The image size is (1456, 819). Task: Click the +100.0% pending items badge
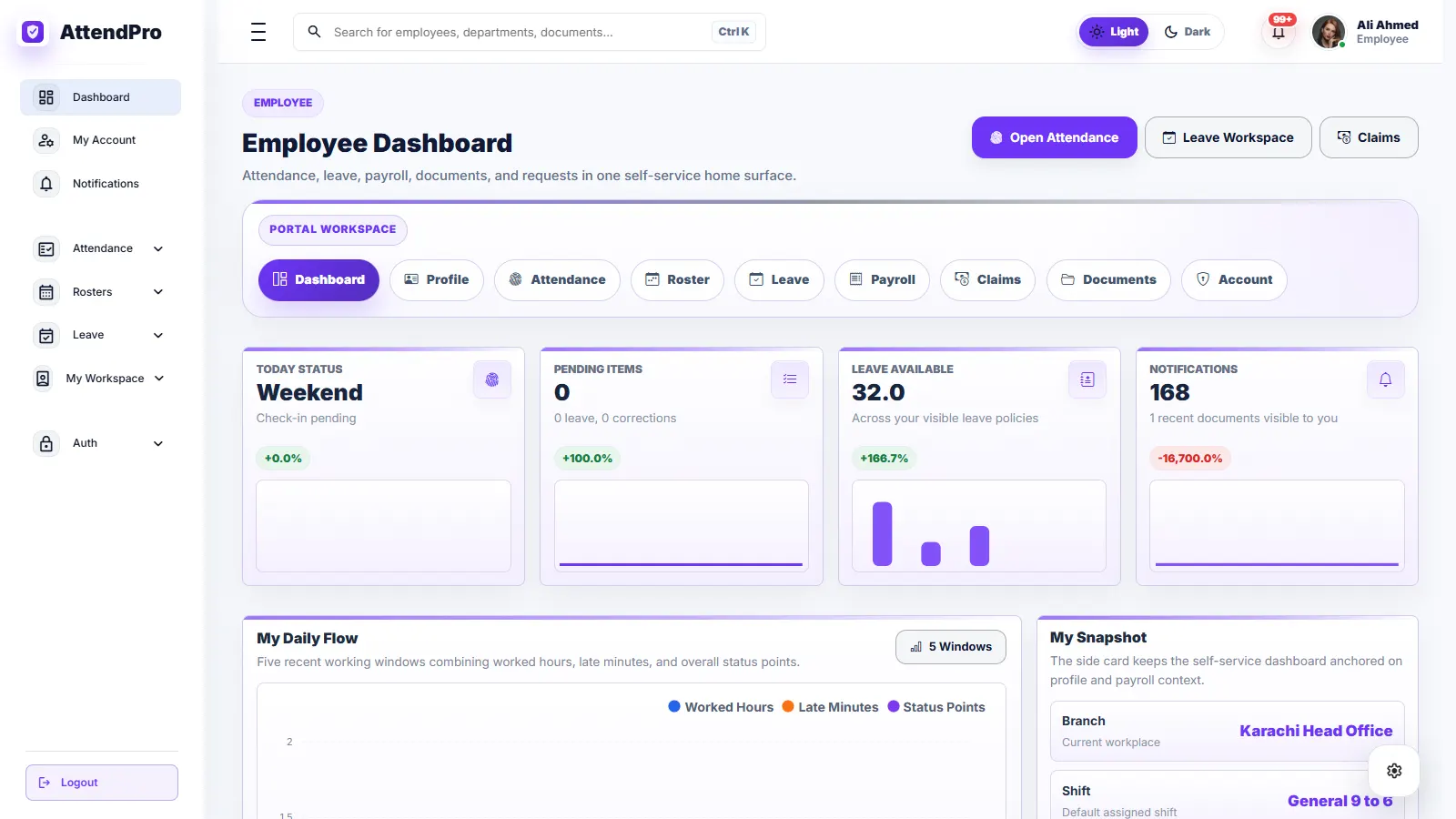(x=587, y=459)
